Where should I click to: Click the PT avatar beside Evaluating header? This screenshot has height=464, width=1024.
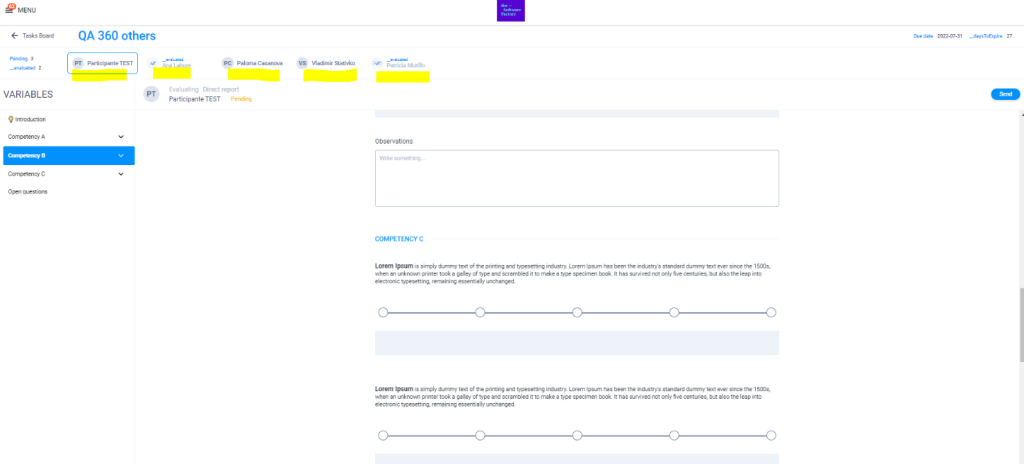(151, 94)
